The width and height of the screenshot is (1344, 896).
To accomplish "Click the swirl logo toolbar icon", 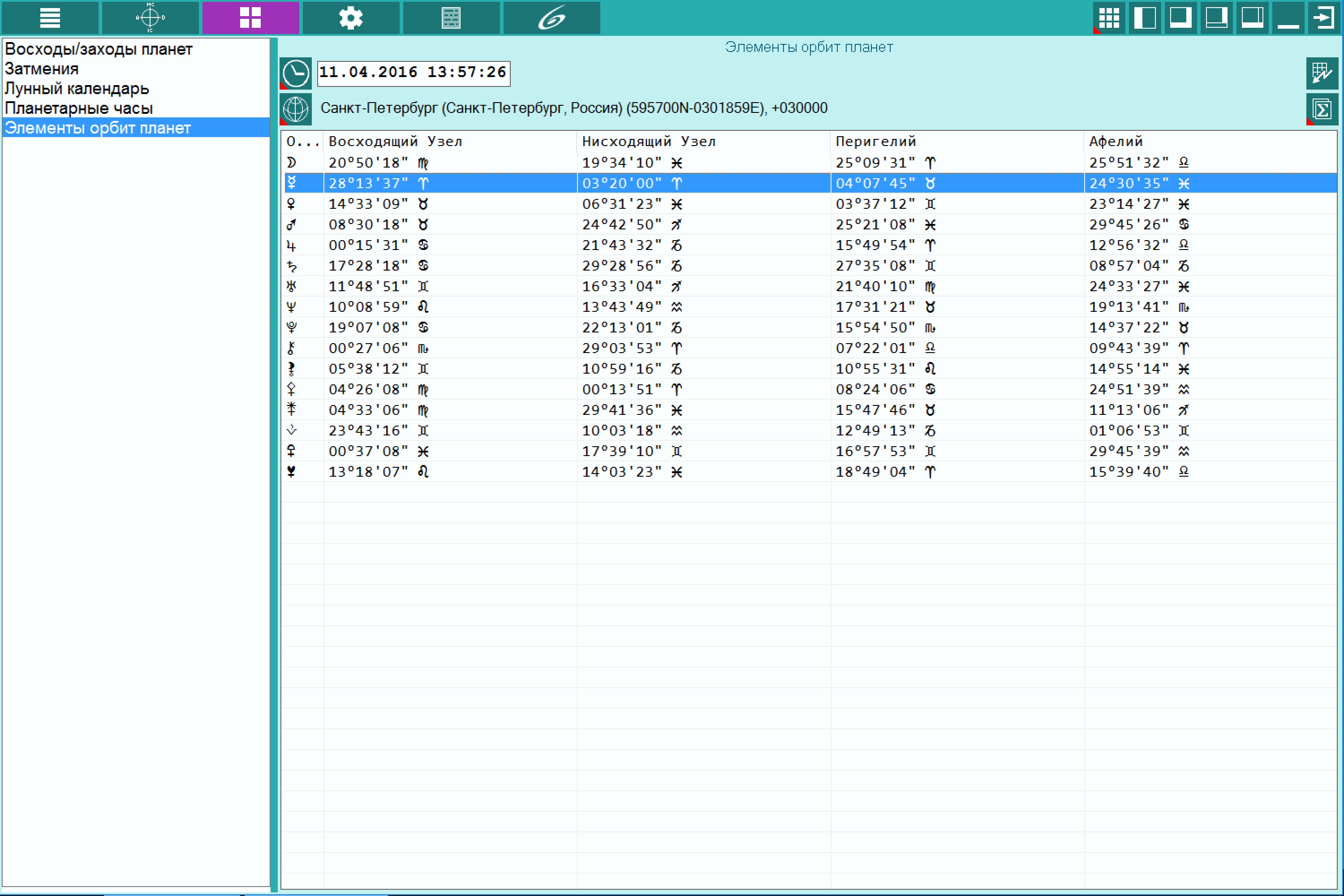I will 551,18.
